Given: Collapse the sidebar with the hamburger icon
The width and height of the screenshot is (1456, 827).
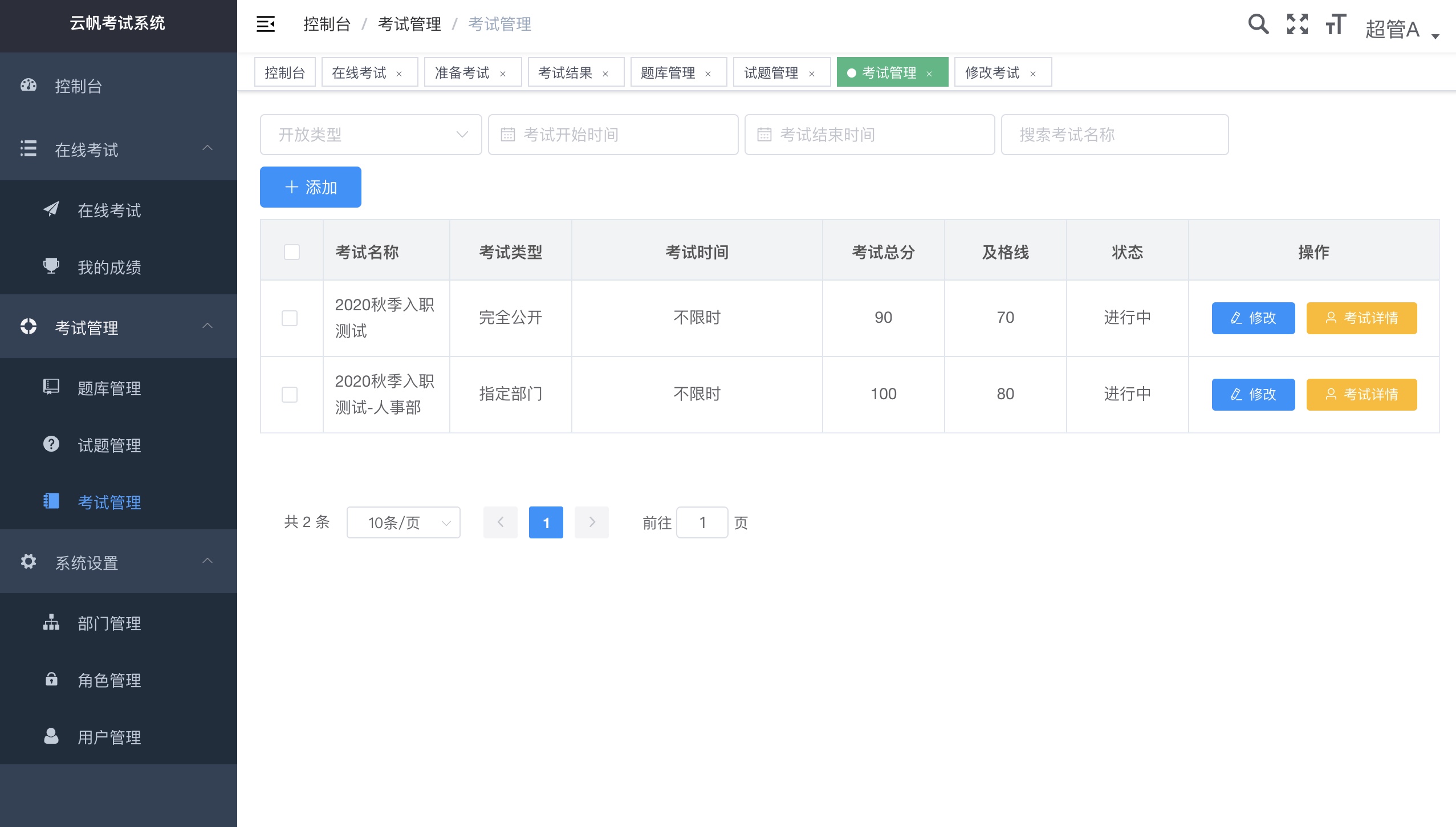Looking at the screenshot, I should pos(266,24).
